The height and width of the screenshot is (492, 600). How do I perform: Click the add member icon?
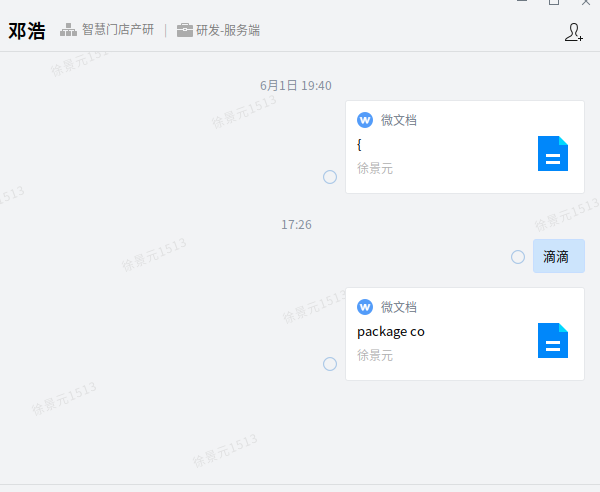click(x=573, y=32)
